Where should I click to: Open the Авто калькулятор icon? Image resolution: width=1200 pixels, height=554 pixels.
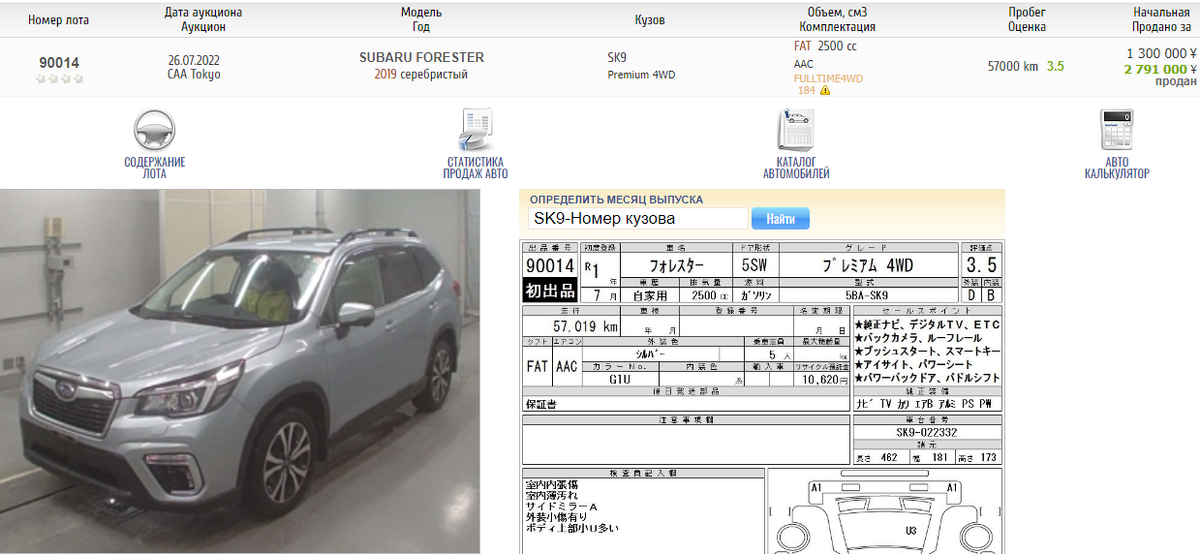(1116, 130)
